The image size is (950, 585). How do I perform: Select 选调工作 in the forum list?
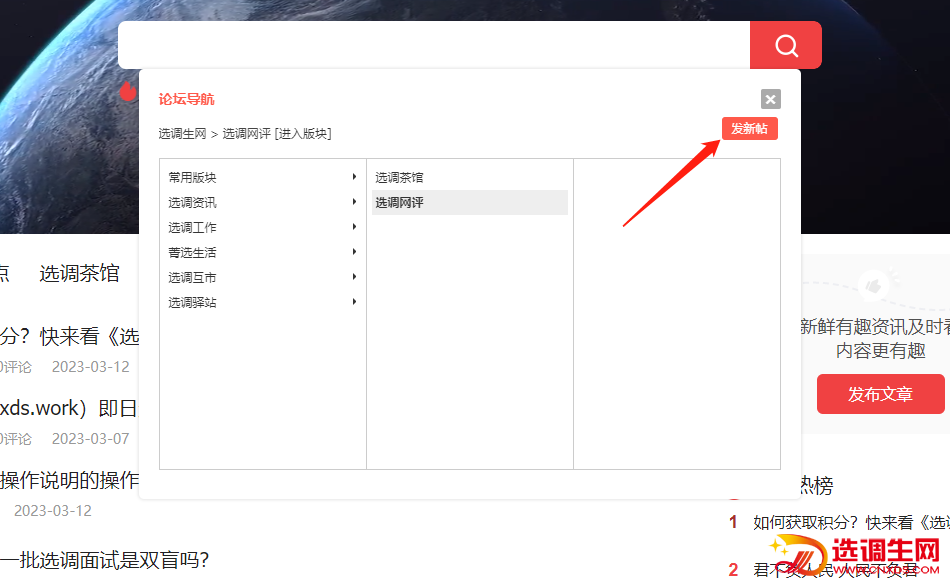tap(192, 227)
